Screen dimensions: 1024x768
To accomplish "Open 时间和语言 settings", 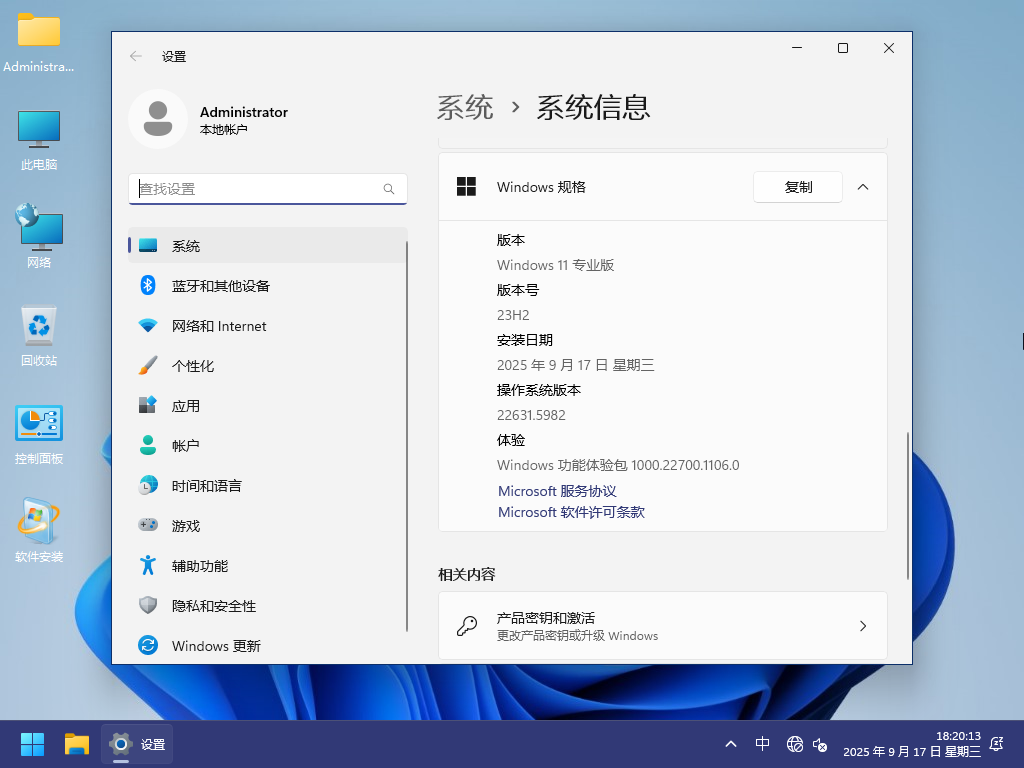I will coord(206,486).
